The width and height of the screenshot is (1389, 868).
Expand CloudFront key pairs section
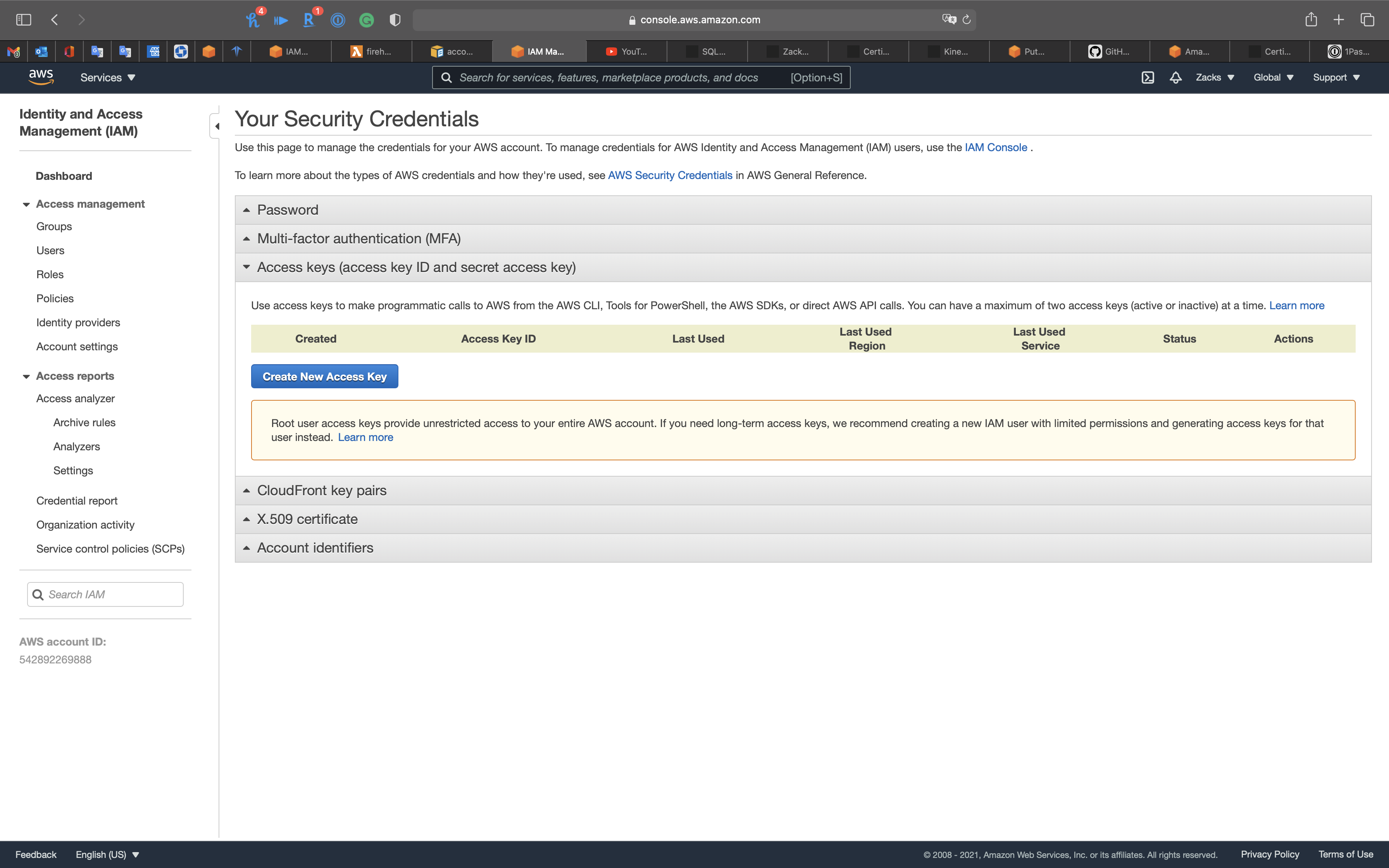[321, 490]
